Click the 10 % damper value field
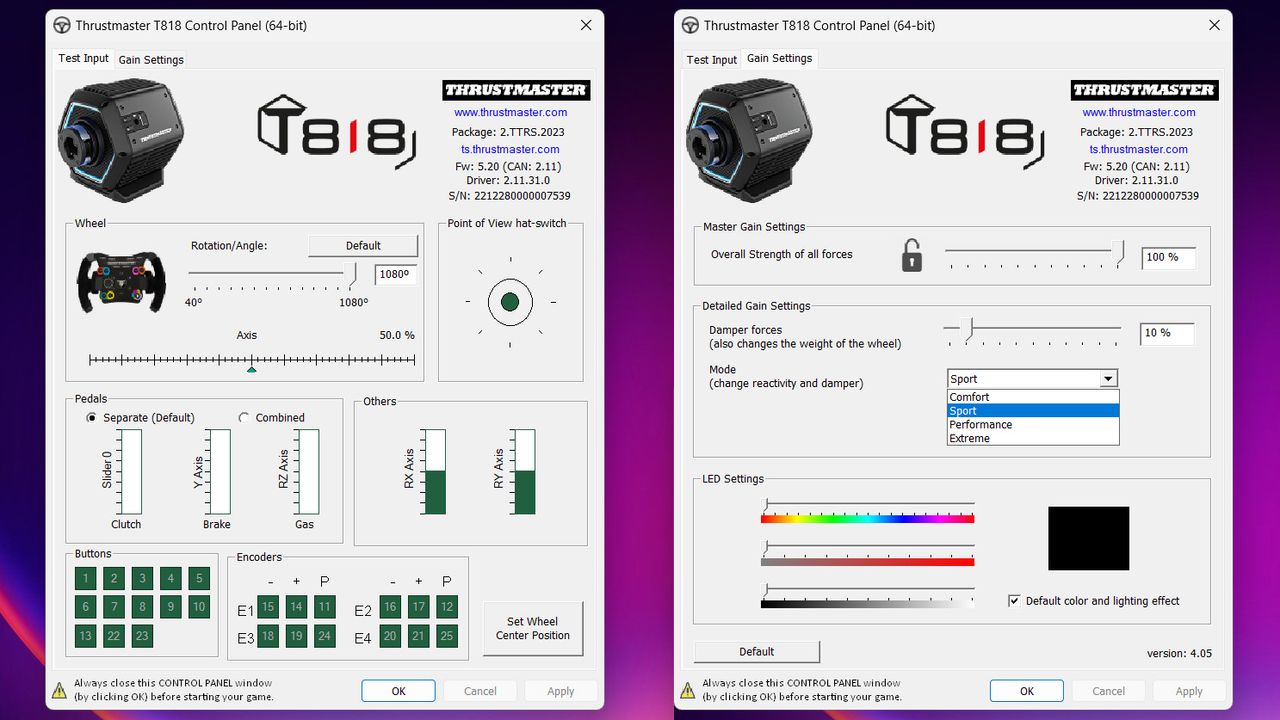The height and width of the screenshot is (720, 1280). [1168, 333]
